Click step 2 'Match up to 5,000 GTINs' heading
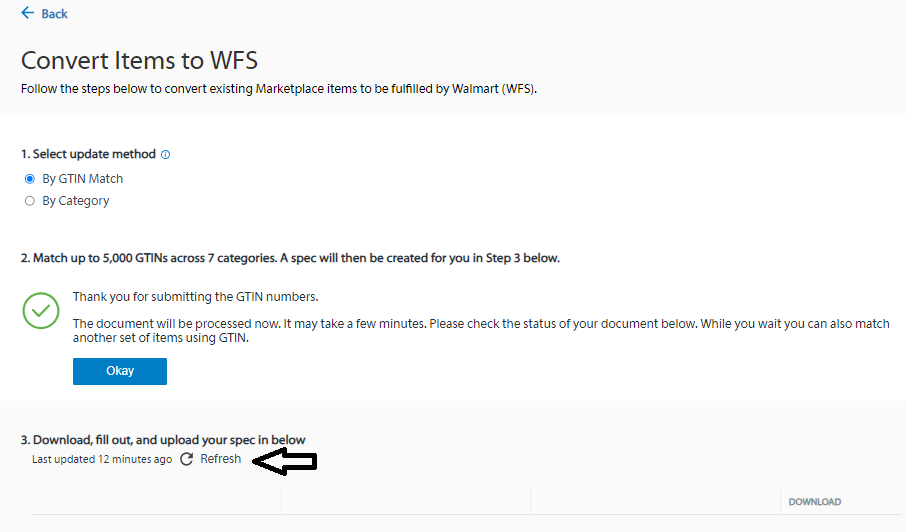The width and height of the screenshot is (905, 532). [x=290, y=258]
